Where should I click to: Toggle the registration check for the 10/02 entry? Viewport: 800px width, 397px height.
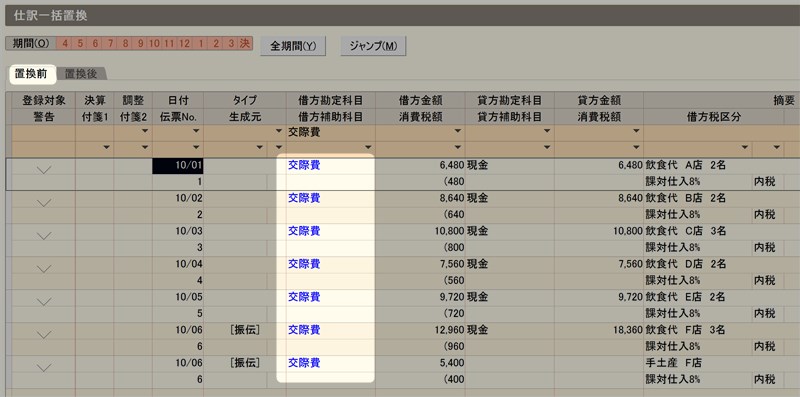pyautogui.click(x=44, y=203)
